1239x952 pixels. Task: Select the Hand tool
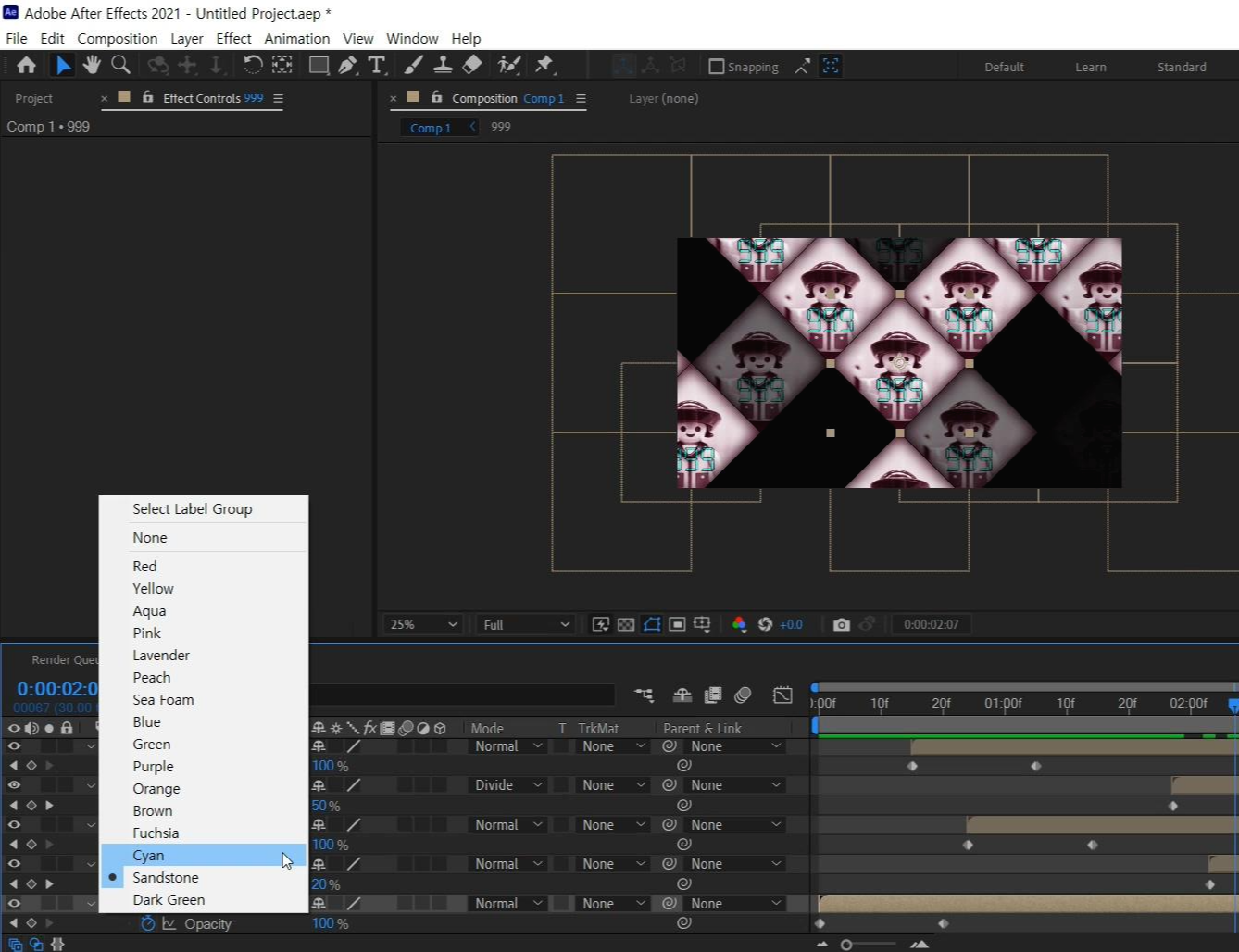pos(92,65)
